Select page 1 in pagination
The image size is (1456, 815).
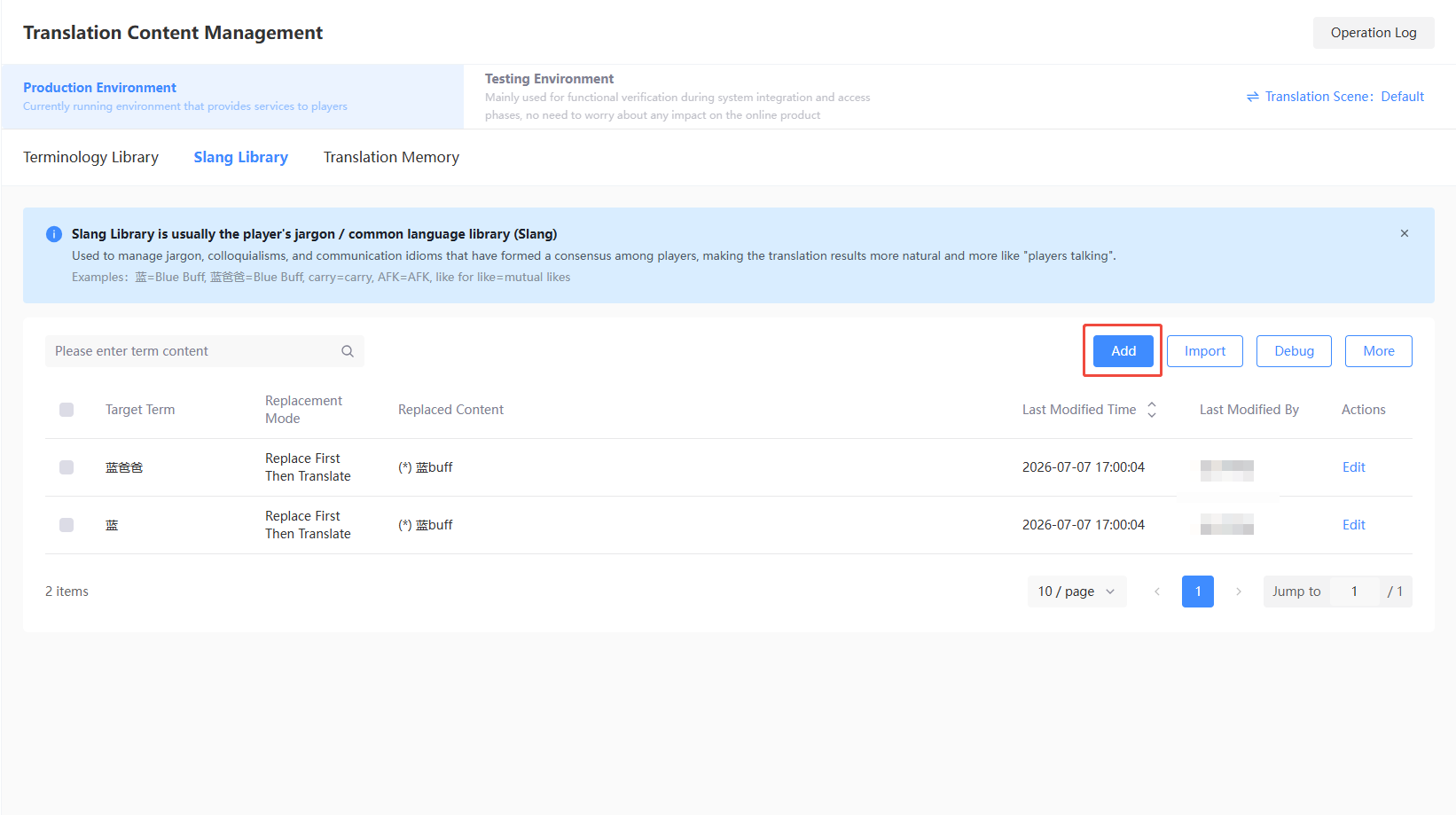pos(1198,592)
